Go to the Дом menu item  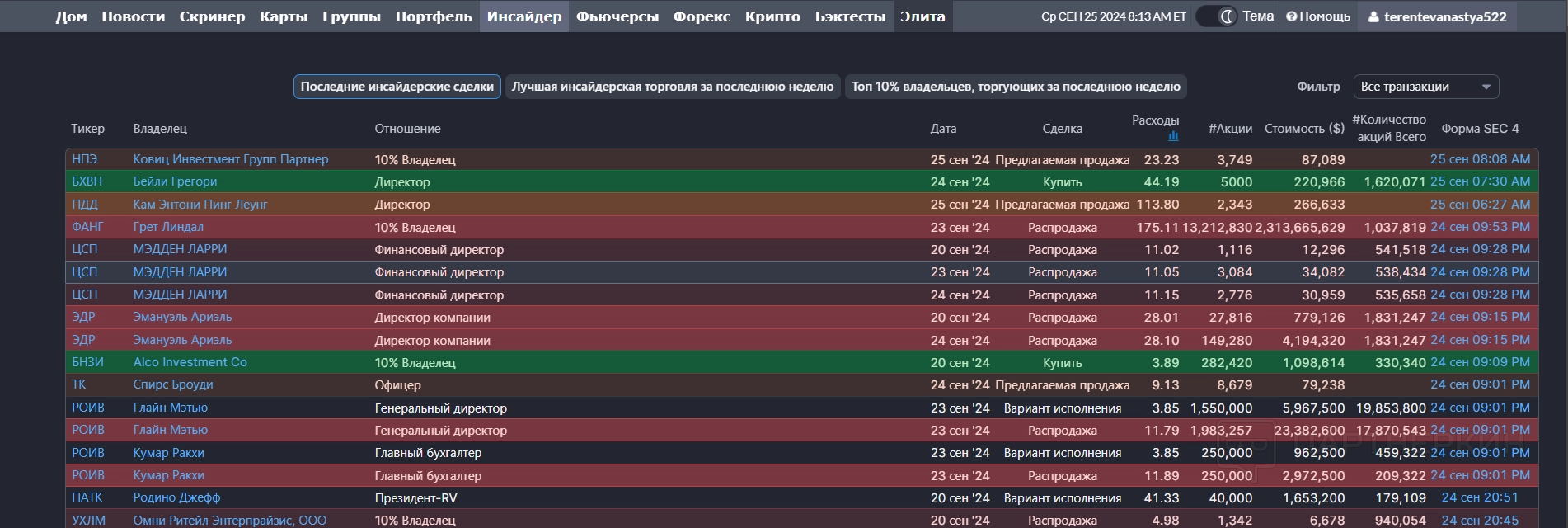coord(71,16)
